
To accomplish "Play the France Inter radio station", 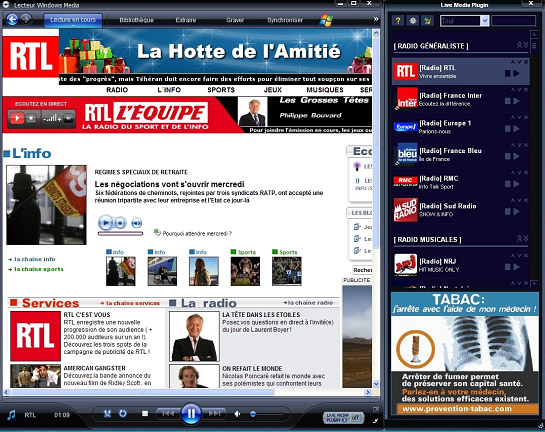I will 516,101.
